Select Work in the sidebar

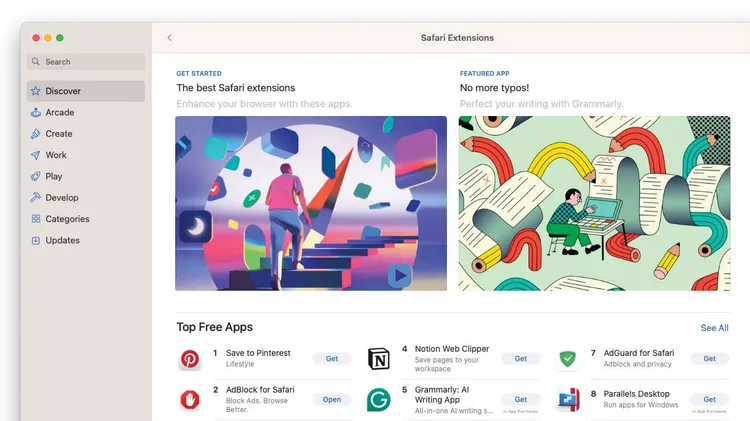coord(86,155)
